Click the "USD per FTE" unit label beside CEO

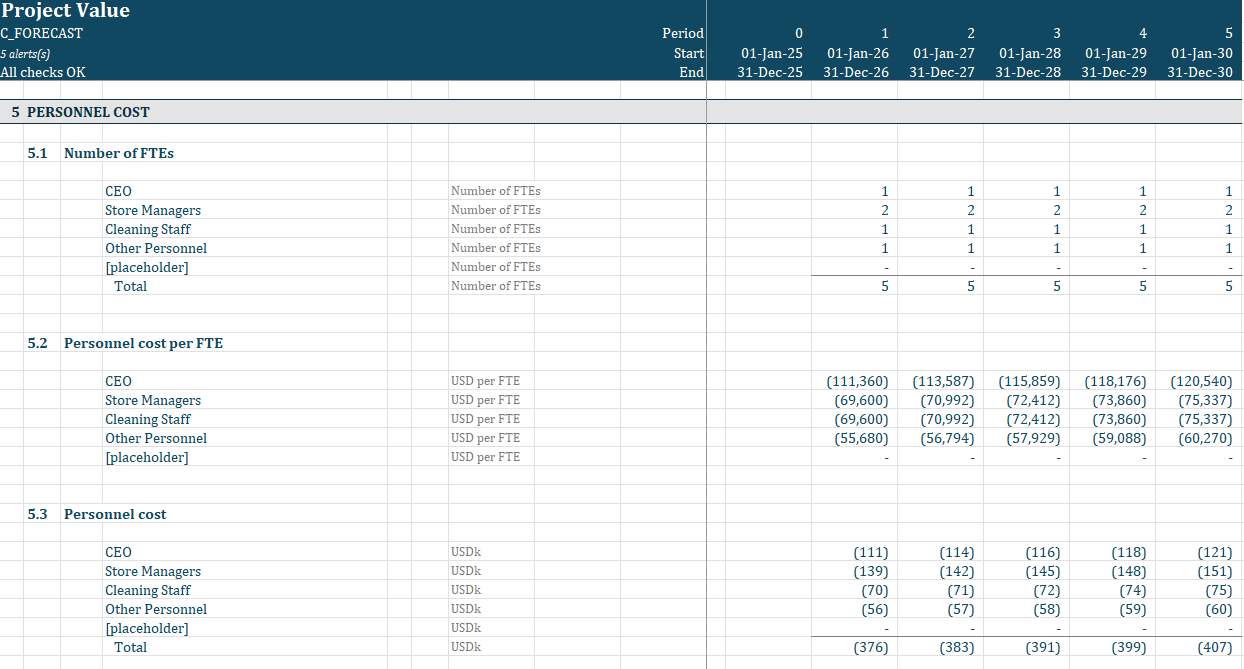(485, 381)
